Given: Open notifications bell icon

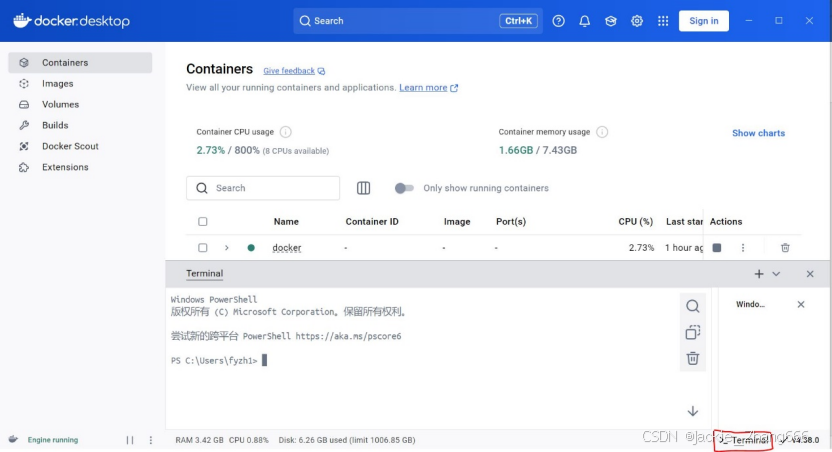Looking at the screenshot, I should (584, 21).
